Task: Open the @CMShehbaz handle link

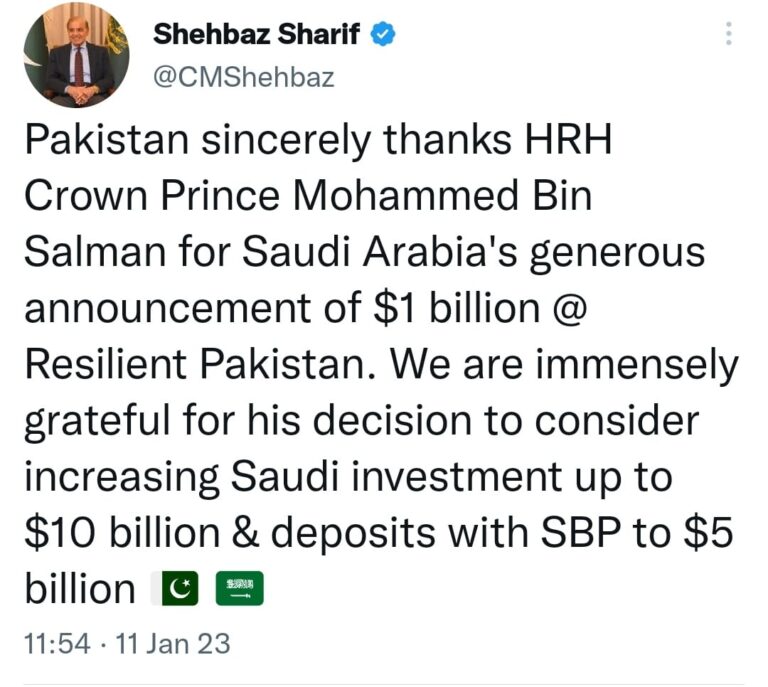Action: 243,77
